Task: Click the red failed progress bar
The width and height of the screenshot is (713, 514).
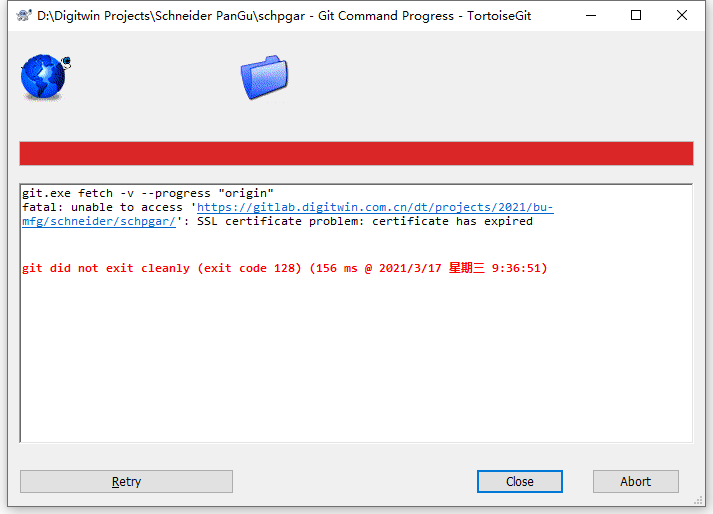Action: (356, 153)
